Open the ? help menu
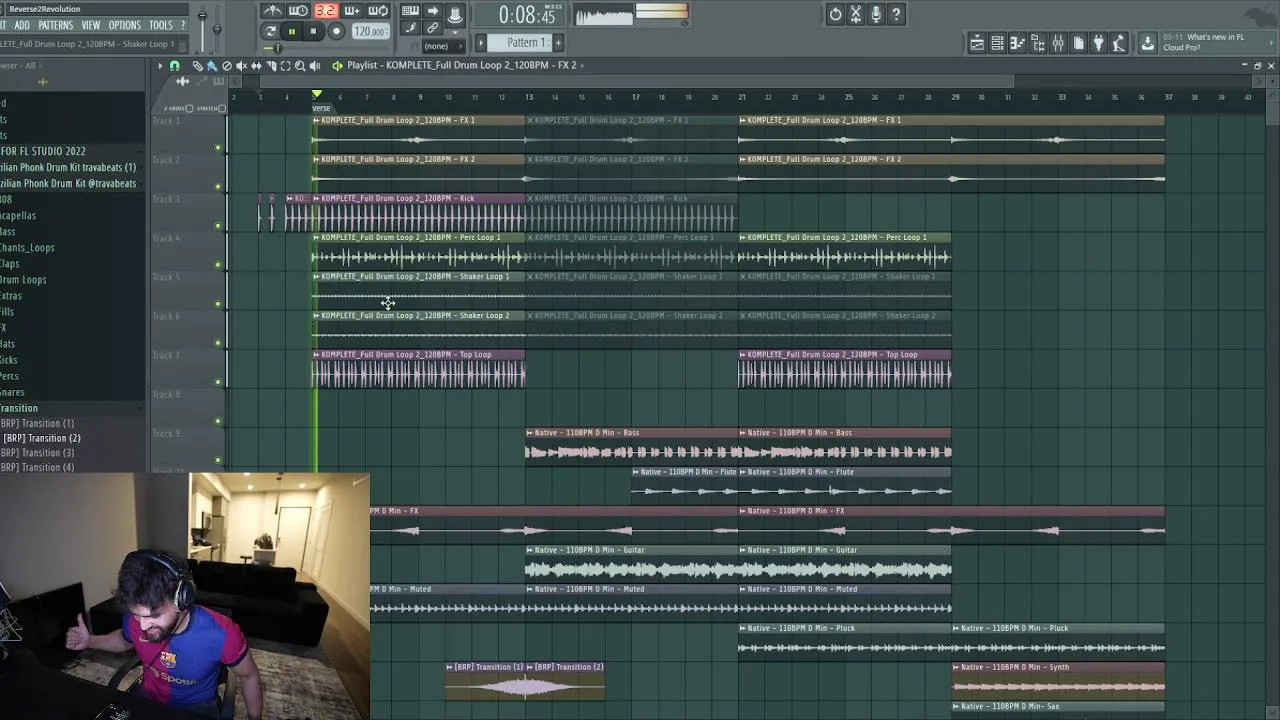Viewport: 1280px width, 720px height. [183, 25]
